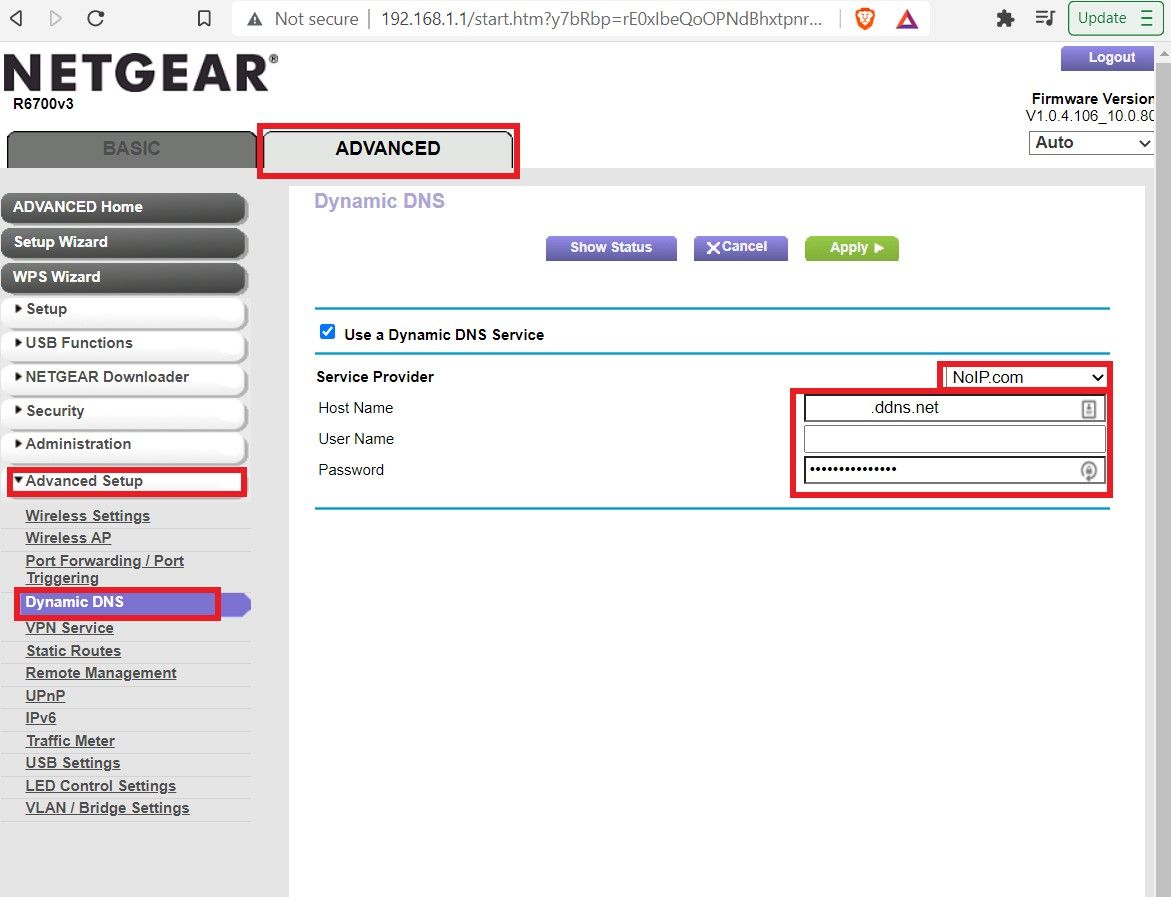Click the Not secure warning icon
The width and height of the screenshot is (1171, 897).
(255, 19)
